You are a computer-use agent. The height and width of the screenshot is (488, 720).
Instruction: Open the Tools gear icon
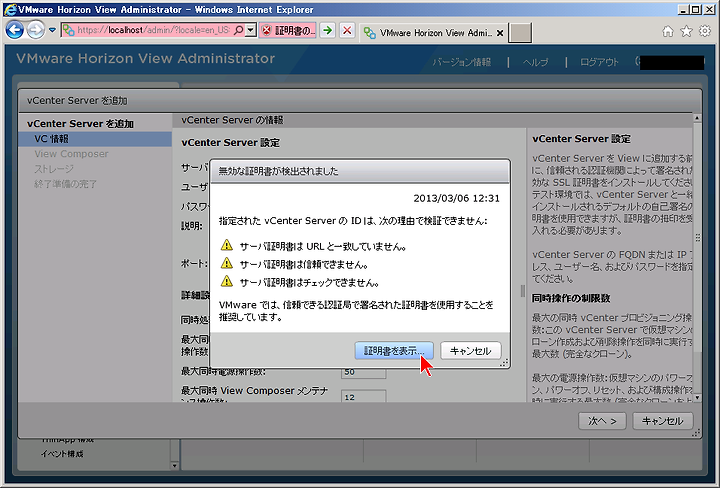(705, 31)
